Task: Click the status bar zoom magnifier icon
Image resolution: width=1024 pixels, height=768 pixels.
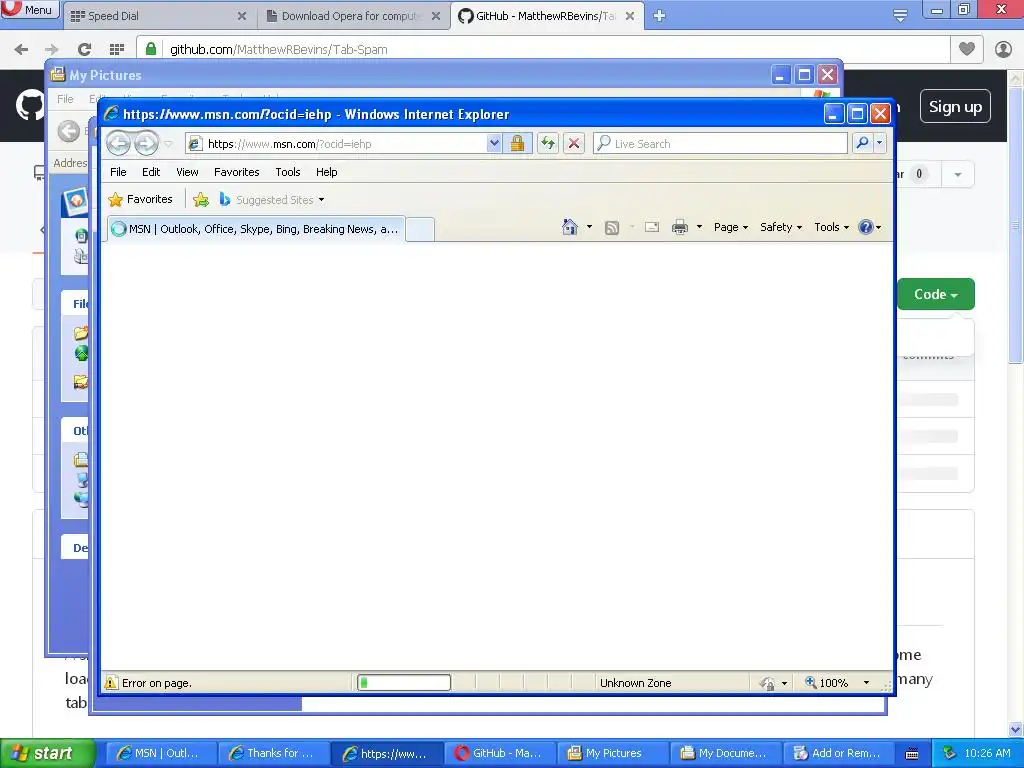Action: (810, 682)
